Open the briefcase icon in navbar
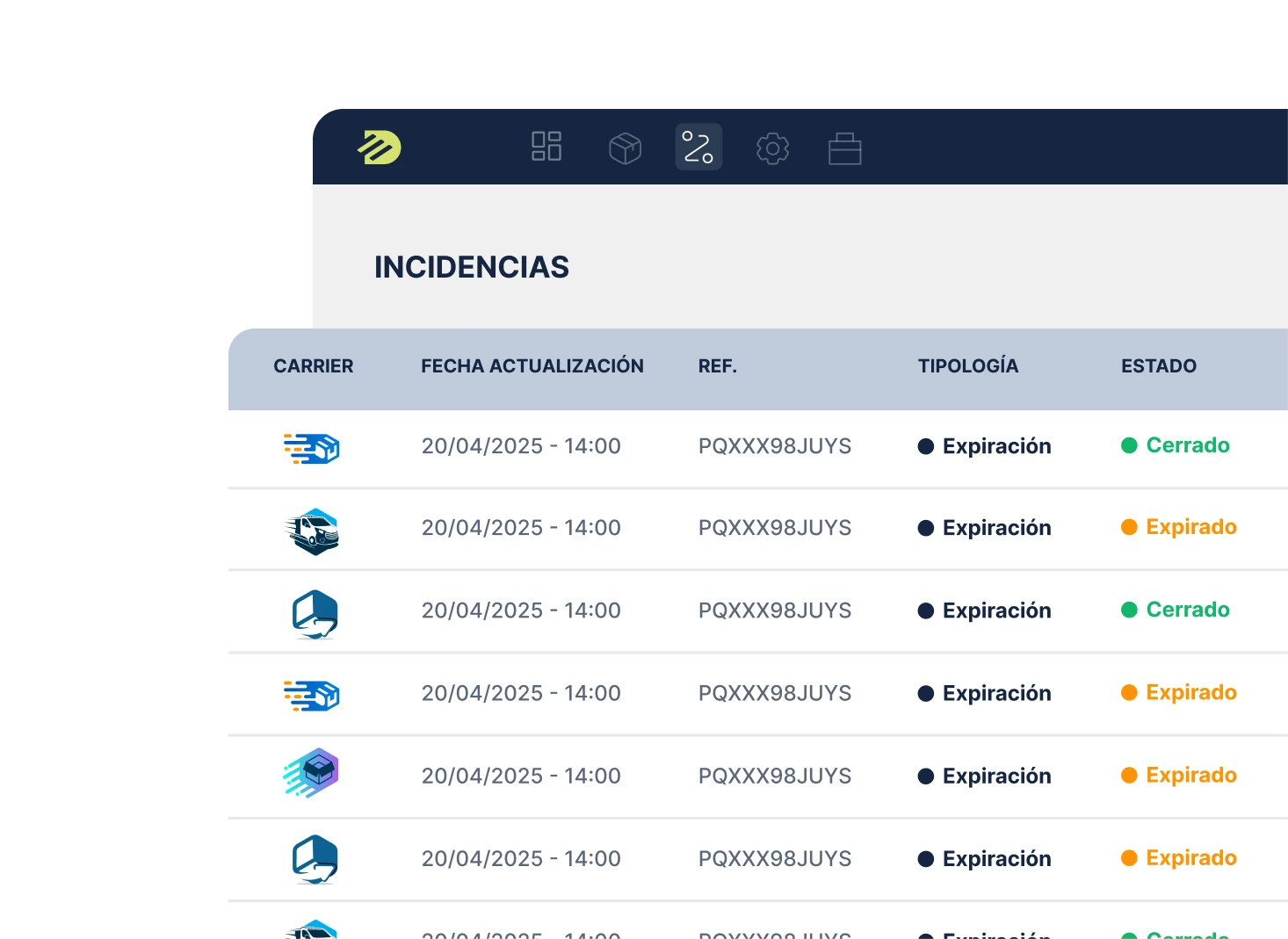This screenshot has height=939, width=1288. pyautogui.click(x=844, y=148)
